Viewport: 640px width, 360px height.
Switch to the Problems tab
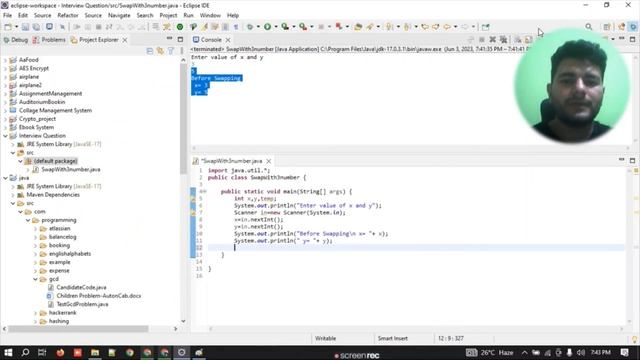coord(49,40)
